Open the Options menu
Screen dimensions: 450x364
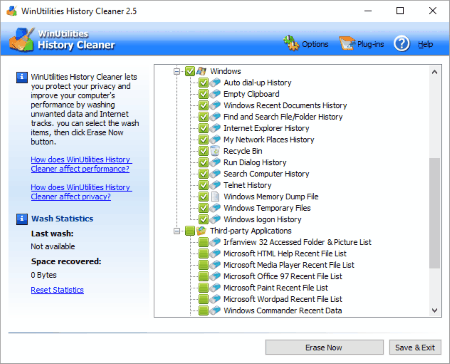click(x=315, y=44)
